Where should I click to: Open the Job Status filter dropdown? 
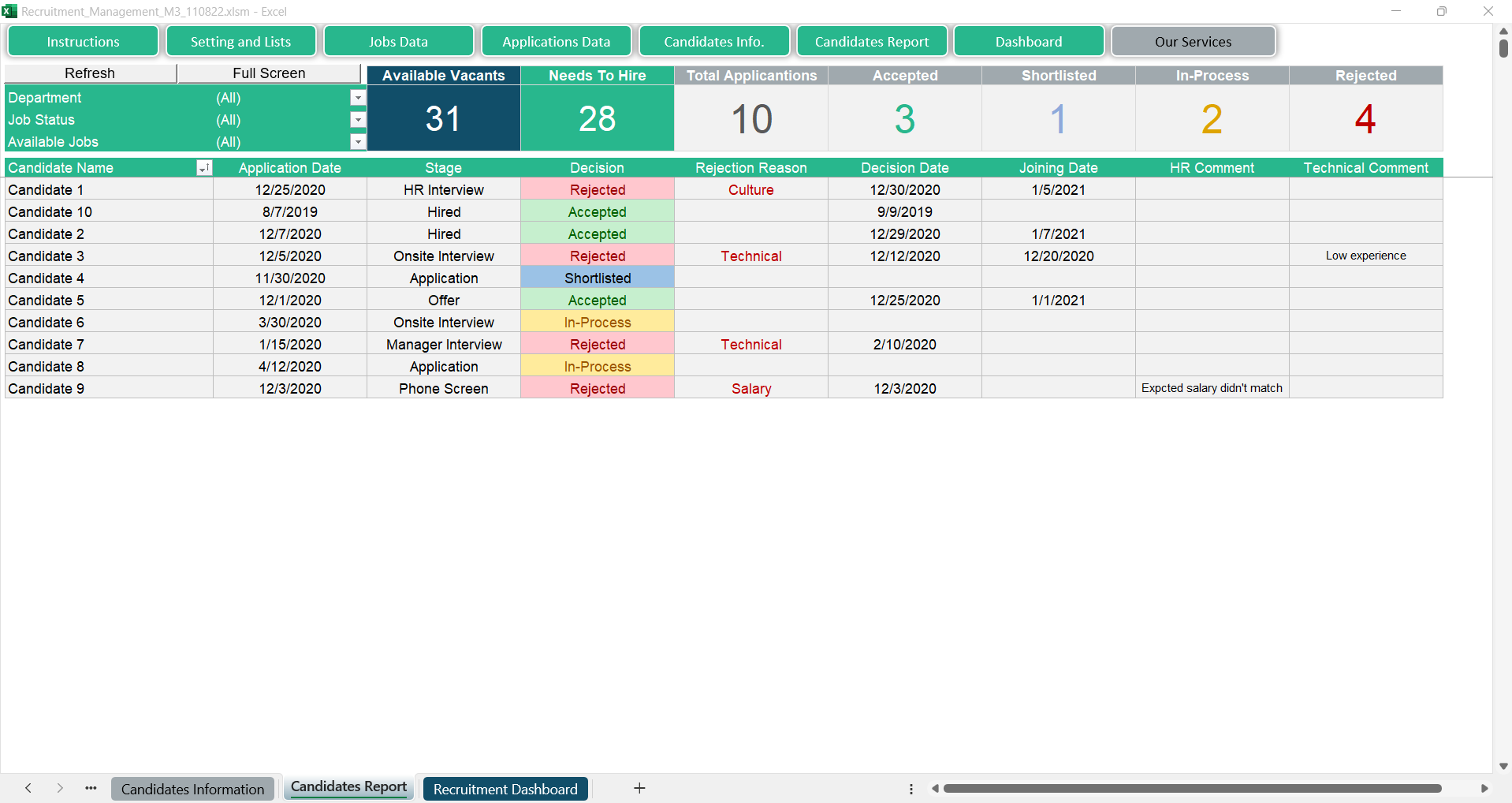coord(358,120)
